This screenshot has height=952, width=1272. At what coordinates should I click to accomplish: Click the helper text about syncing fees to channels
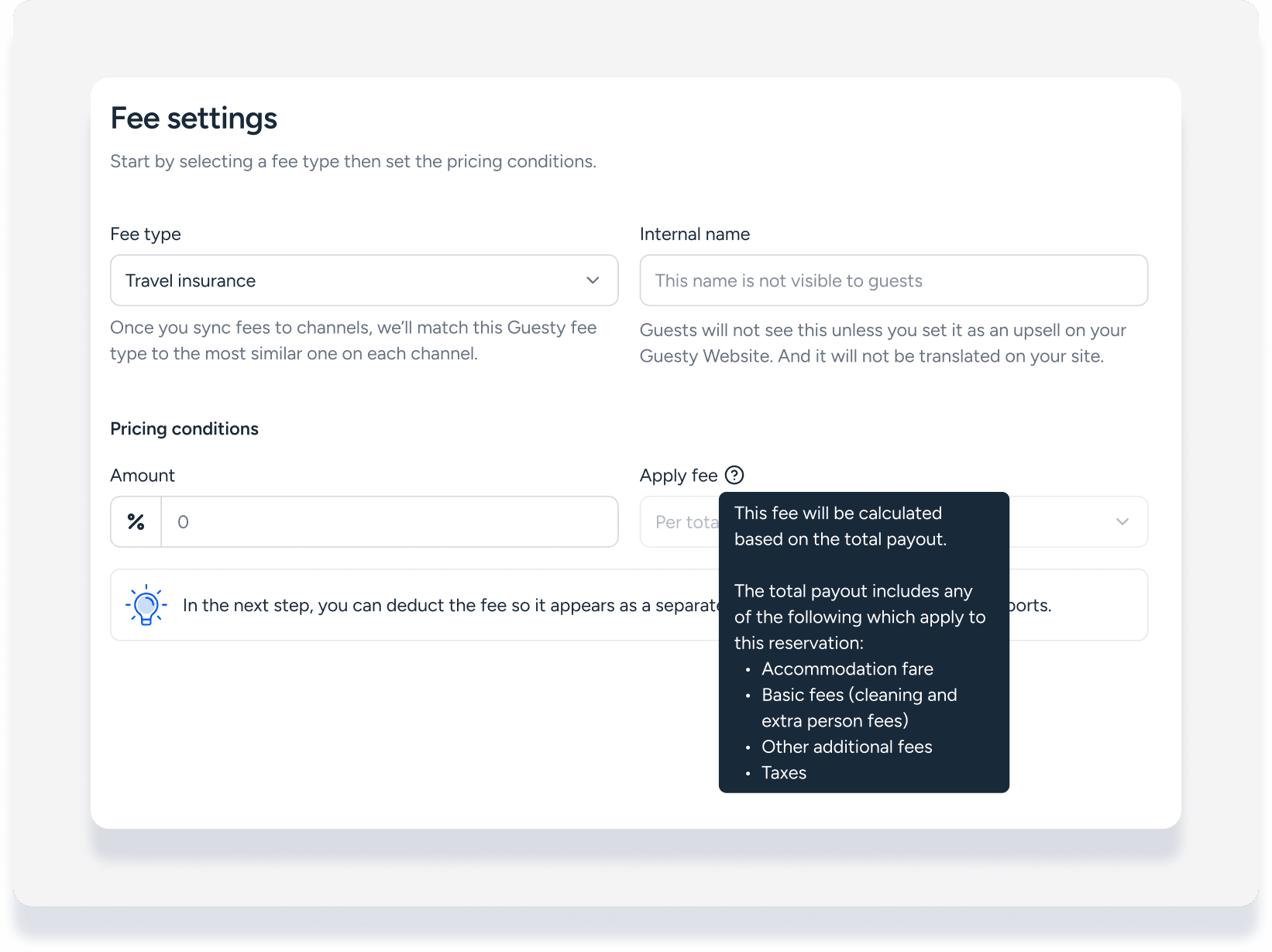click(353, 341)
